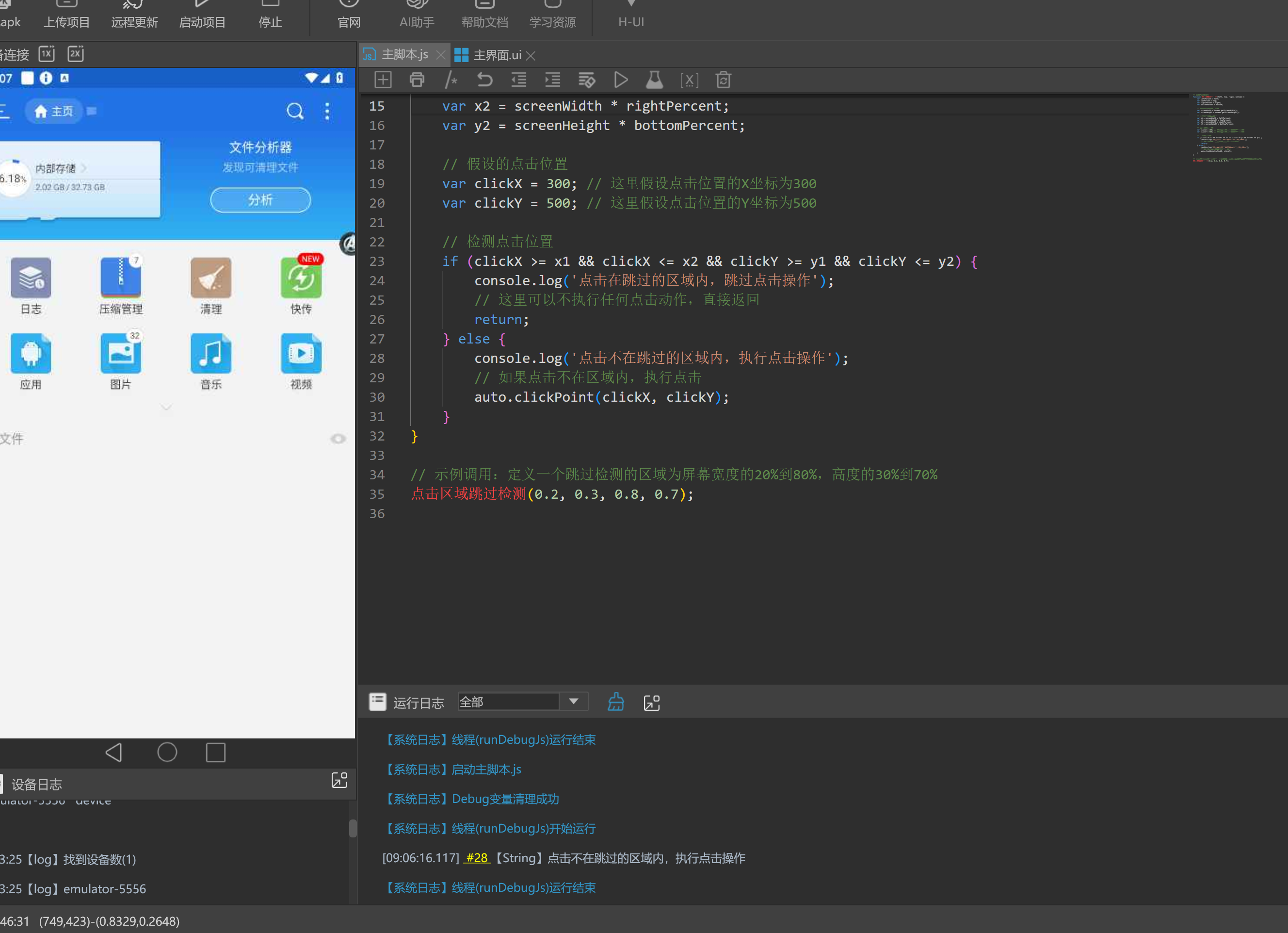Screen dimensions: 1288x933
Task: Close the 主脚本.js tab
Action: (441, 55)
